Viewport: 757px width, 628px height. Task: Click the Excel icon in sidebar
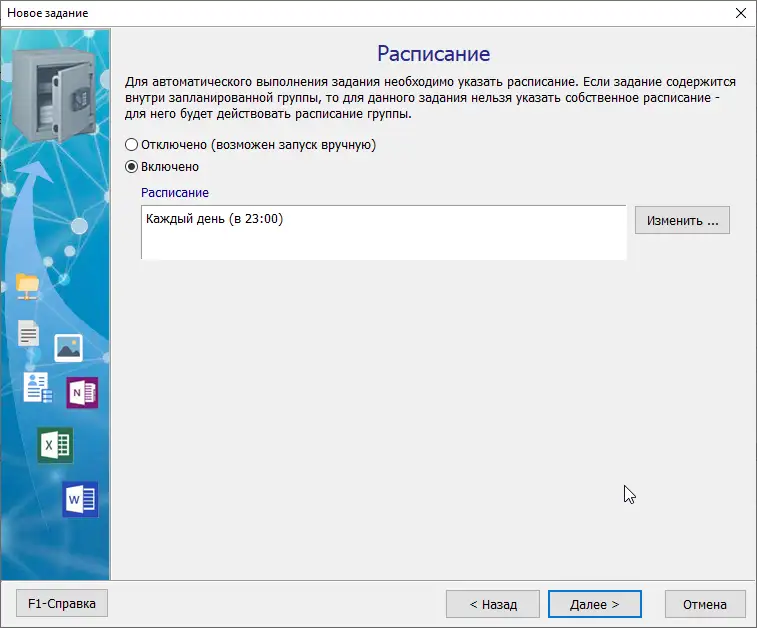(x=56, y=445)
